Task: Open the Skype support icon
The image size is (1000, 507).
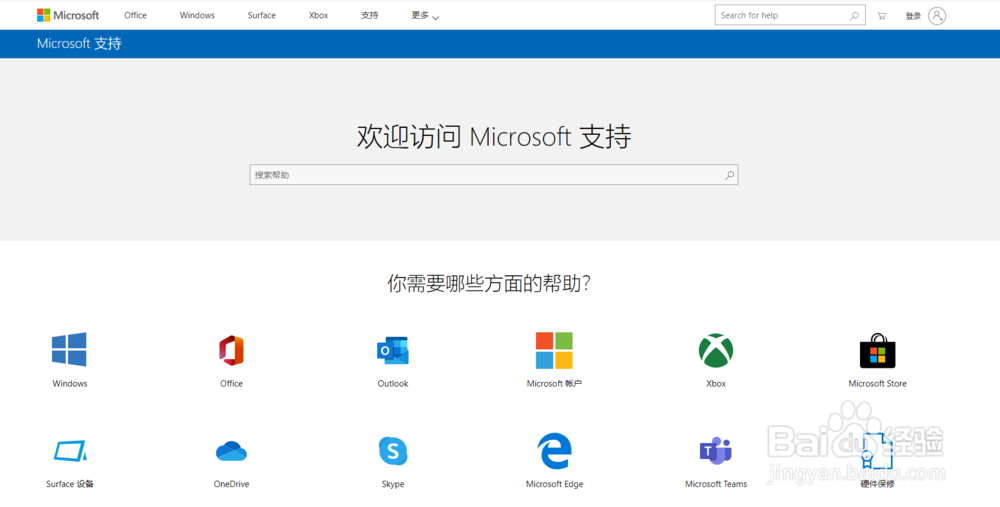Action: tap(393, 451)
